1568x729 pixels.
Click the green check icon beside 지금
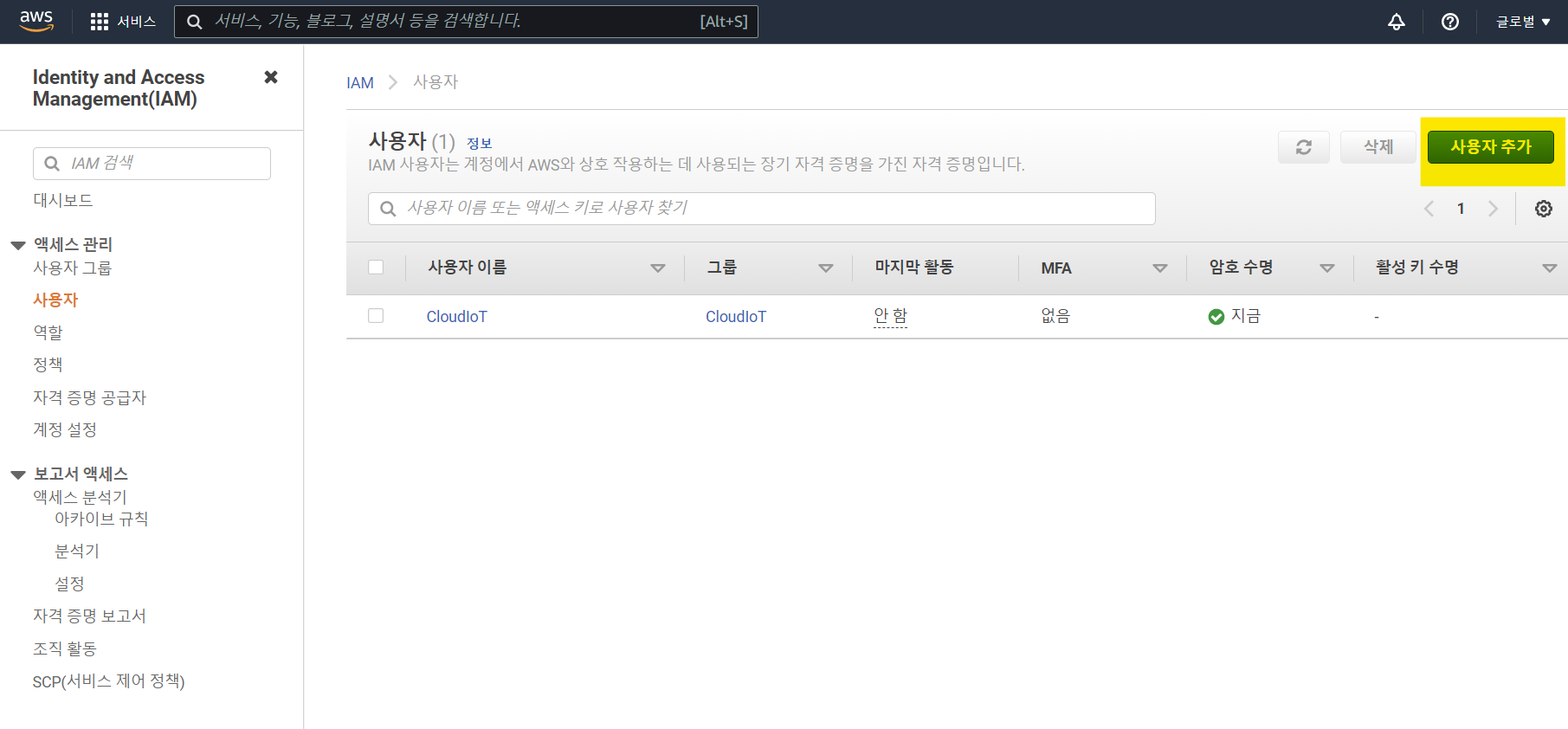1216,317
